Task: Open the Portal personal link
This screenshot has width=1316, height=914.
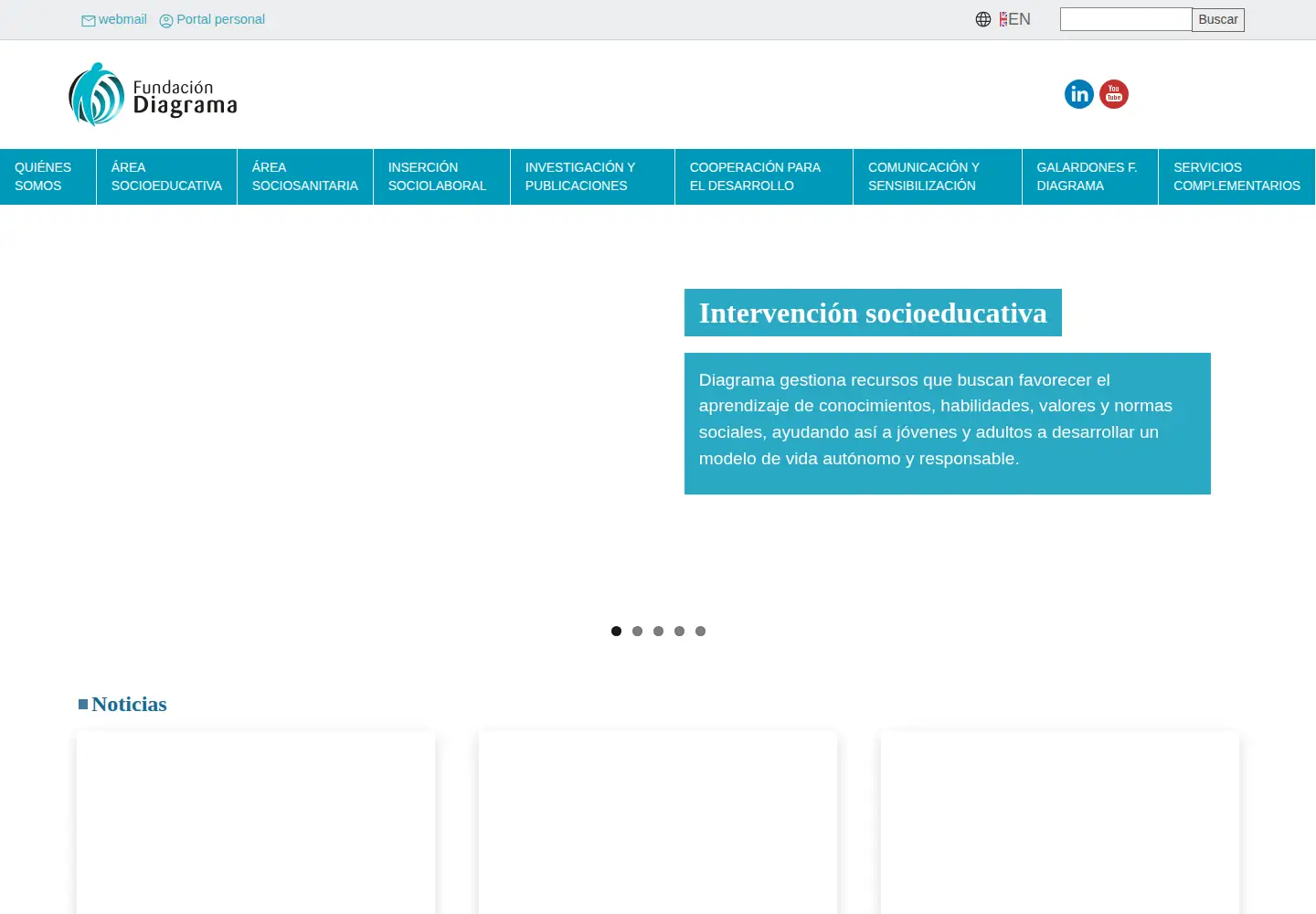Action: click(x=220, y=19)
